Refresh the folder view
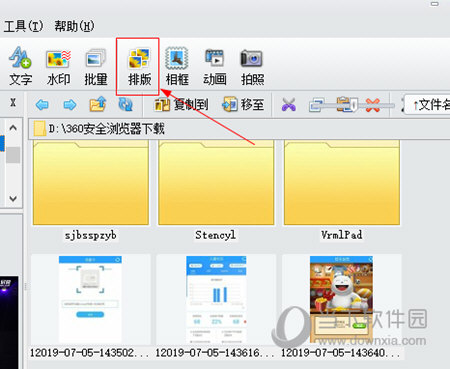 125,104
